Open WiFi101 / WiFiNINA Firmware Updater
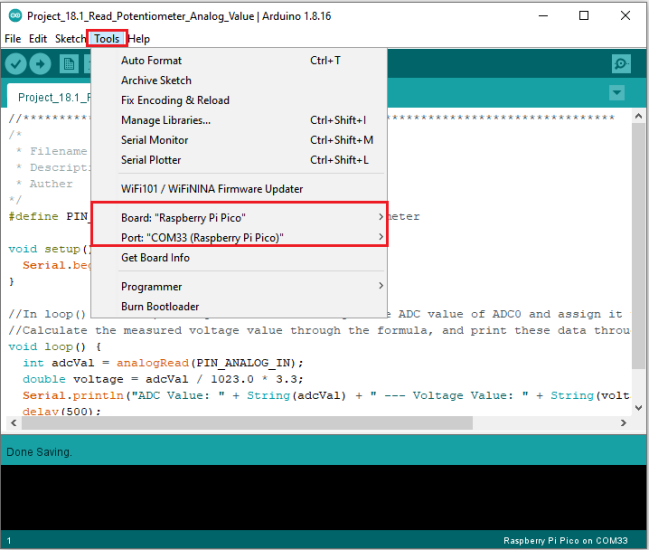This screenshot has width=650, height=550. point(239,189)
